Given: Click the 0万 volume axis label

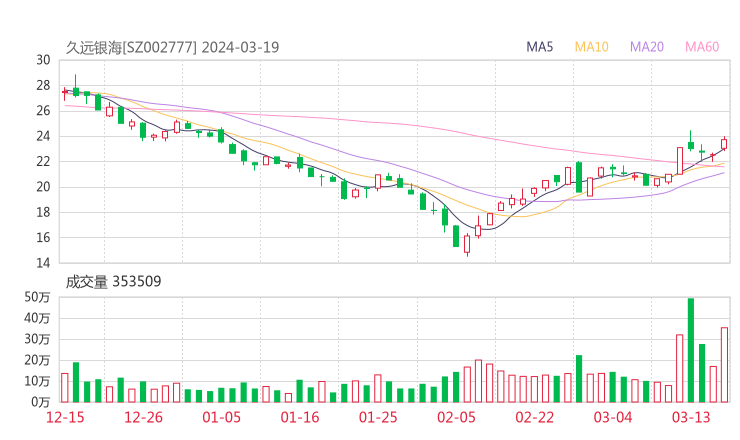Looking at the screenshot, I should point(41,402).
